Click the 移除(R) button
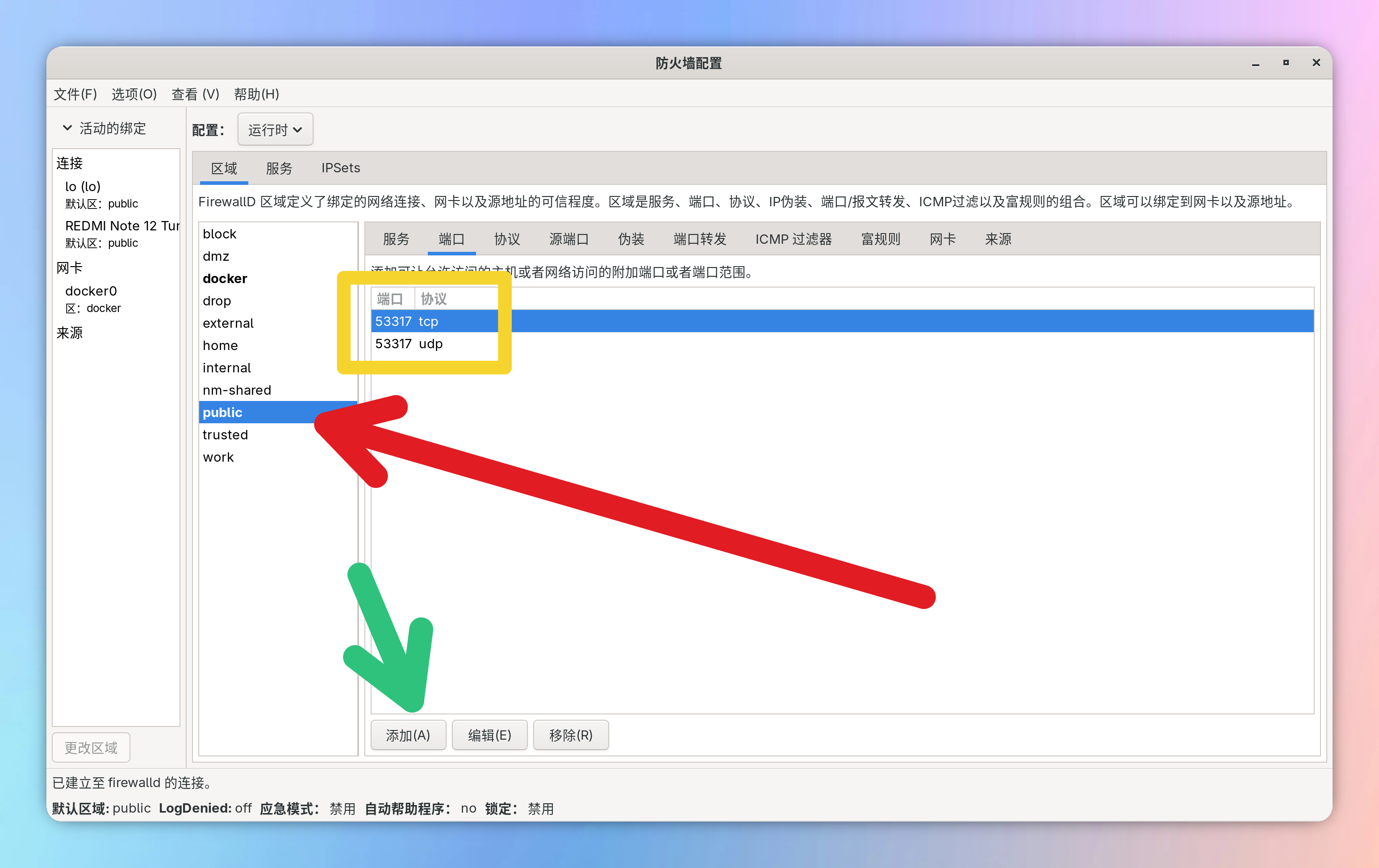Viewport: 1379px width, 868px height. coord(570,735)
